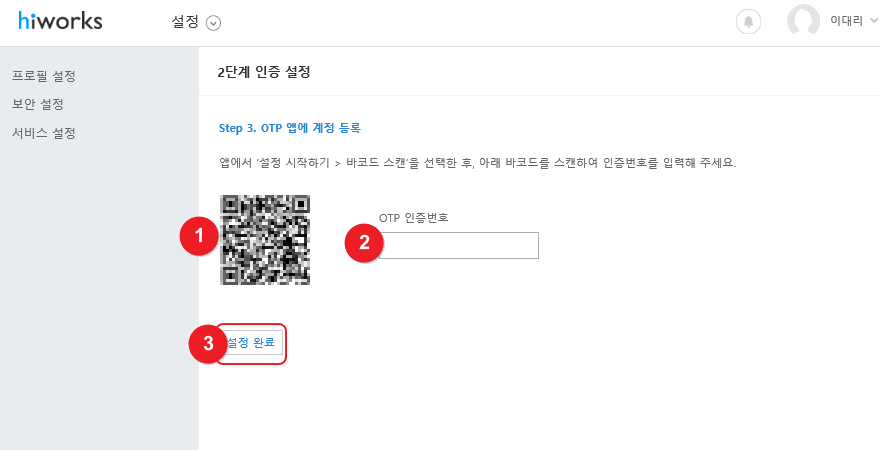Viewport: 880px width, 450px height.
Task: Click the hiworks logo
Action: tap(60, 21)
